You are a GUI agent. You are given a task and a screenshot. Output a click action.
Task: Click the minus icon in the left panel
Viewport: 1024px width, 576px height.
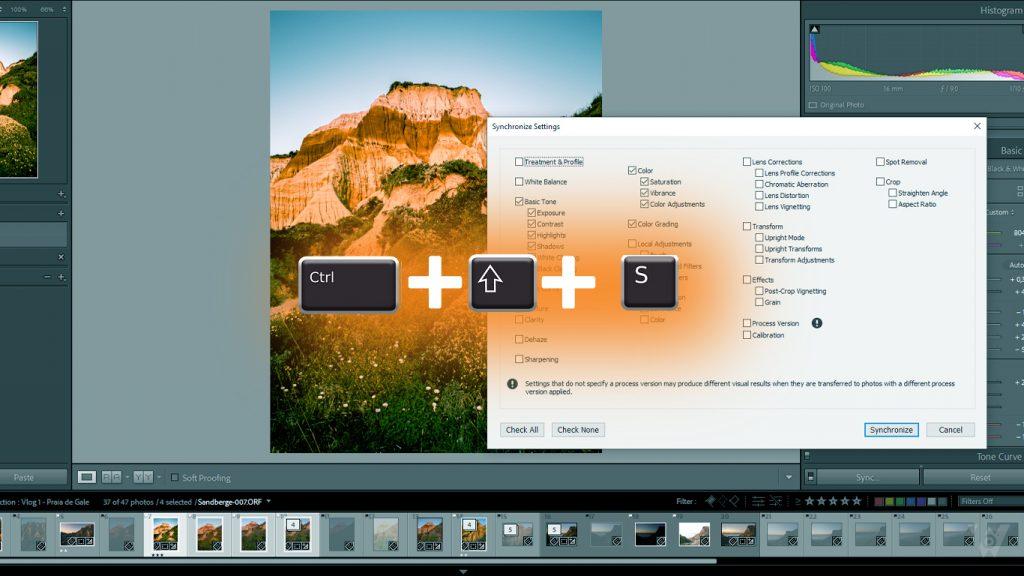pos(47,277)
